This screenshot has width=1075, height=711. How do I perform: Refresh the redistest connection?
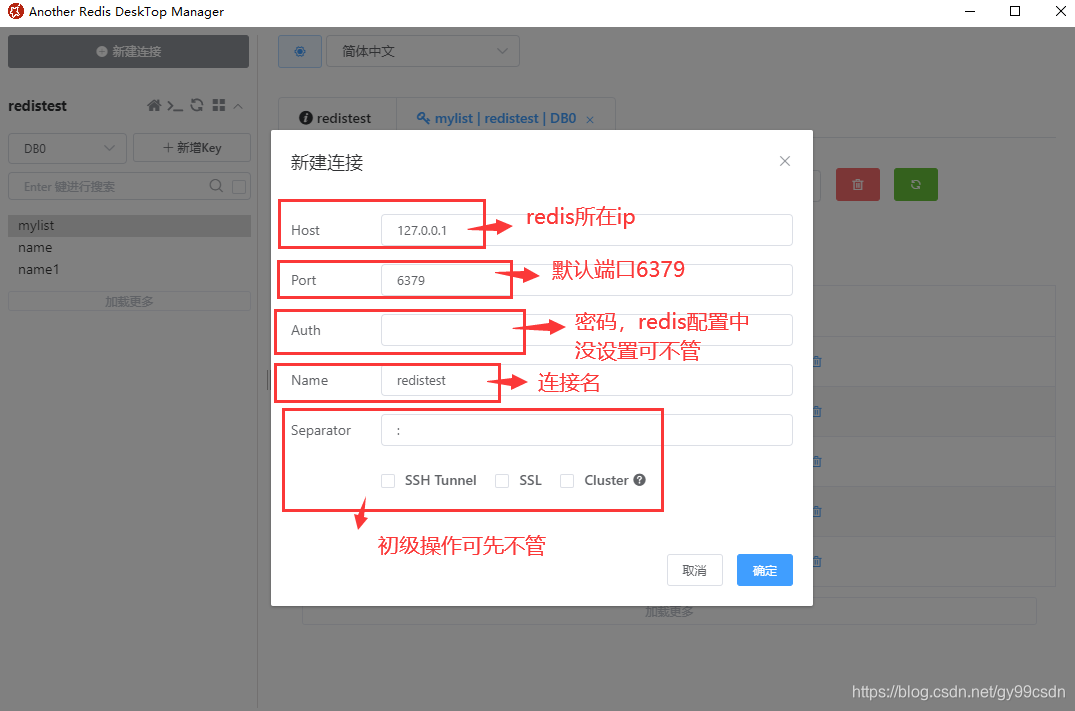(197, 105)
